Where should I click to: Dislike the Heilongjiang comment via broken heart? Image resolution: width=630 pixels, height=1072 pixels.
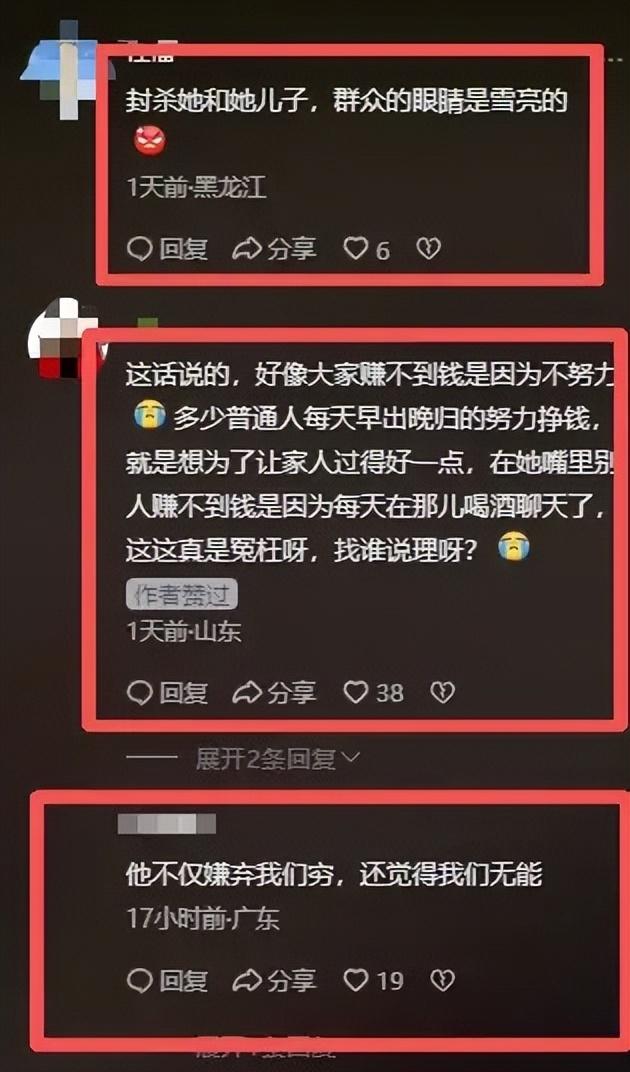pos(429,249)
